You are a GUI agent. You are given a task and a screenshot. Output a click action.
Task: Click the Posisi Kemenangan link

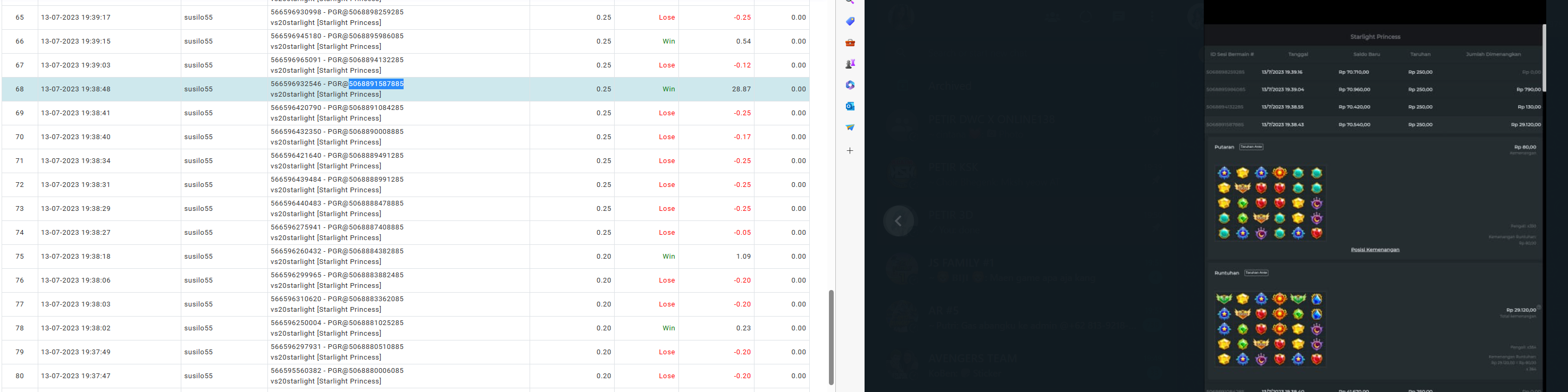[1375, 250]
